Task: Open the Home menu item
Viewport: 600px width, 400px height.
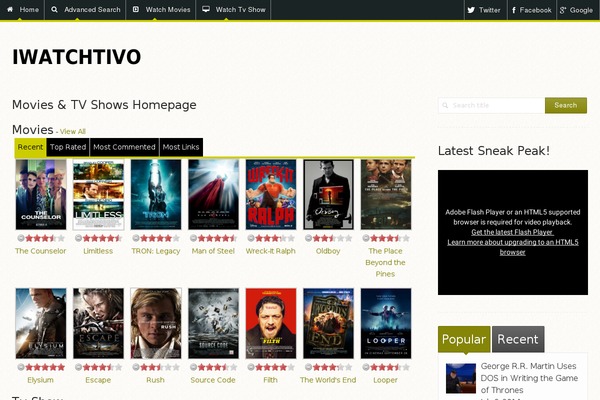Action: pos(22,10)
